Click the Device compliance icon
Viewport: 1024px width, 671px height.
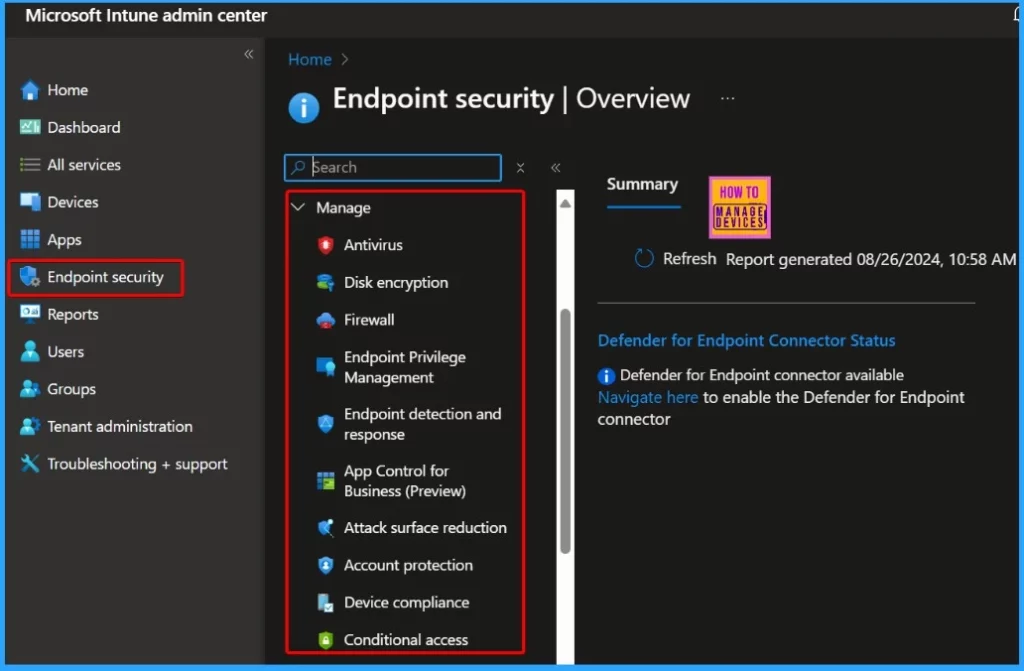click(325, 602)
